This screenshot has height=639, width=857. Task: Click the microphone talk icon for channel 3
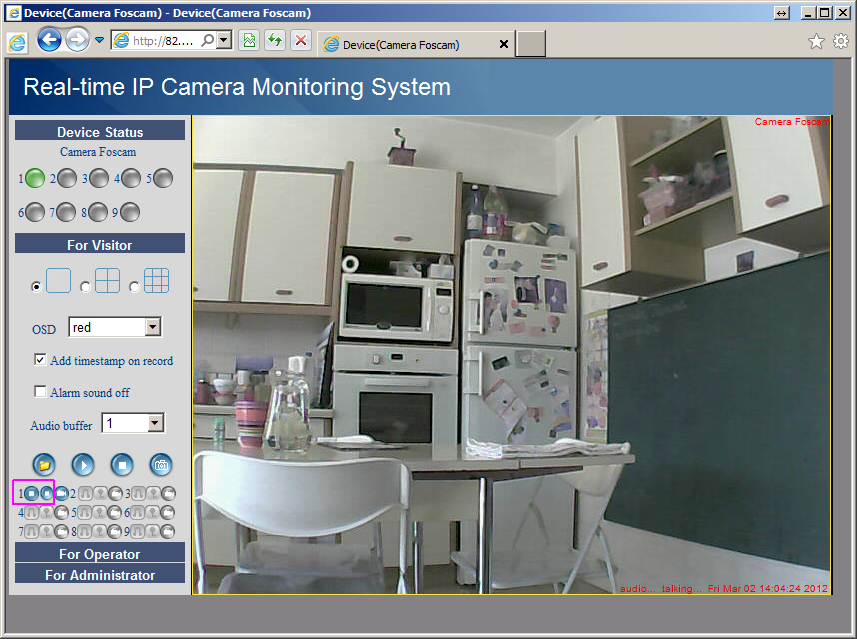point(153,494)
